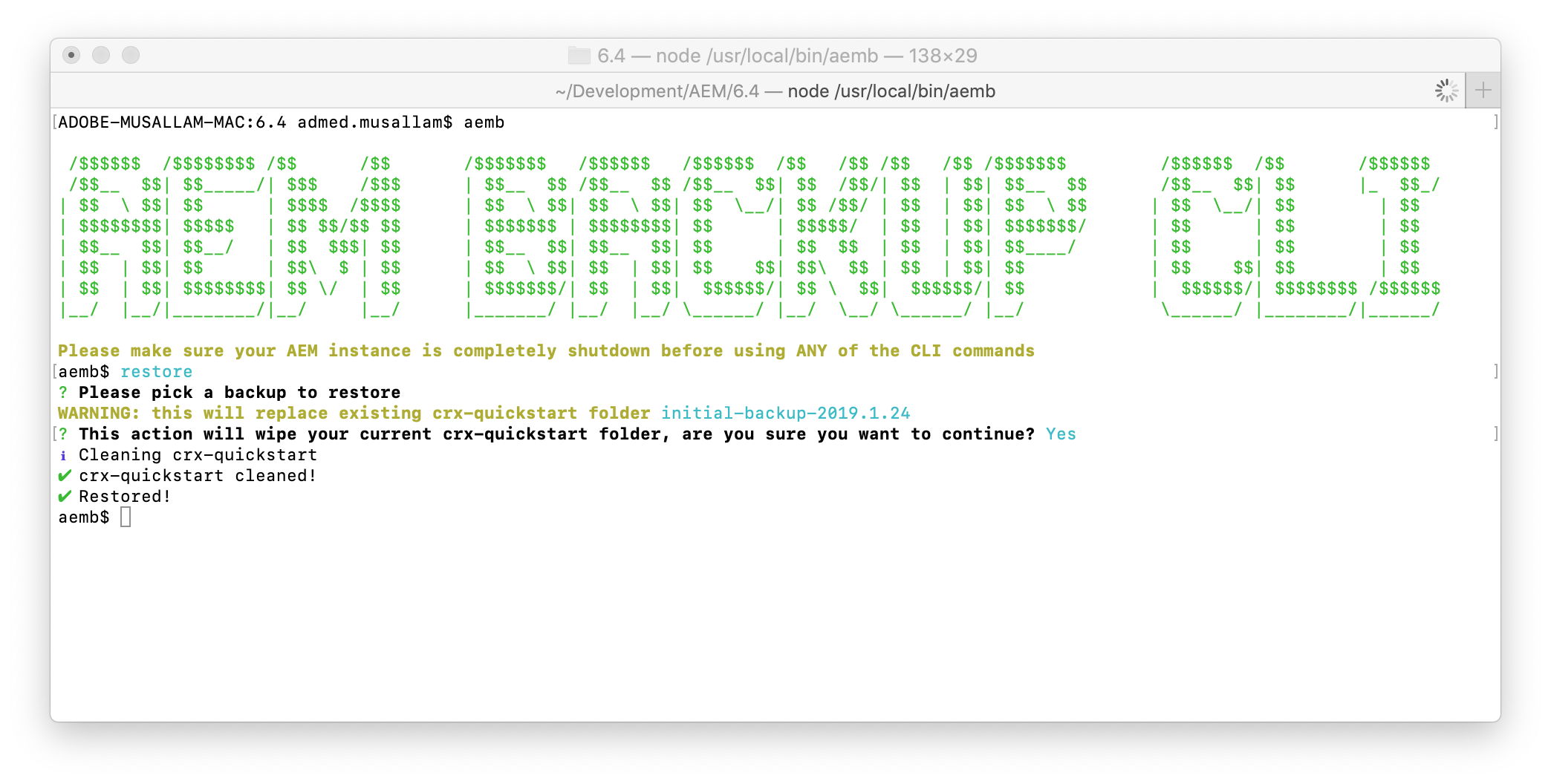Click the window title '6.4 — node /usr/local/bin/aemb'
This screenshot has height=784, width=1551.
tap(787, 56)
